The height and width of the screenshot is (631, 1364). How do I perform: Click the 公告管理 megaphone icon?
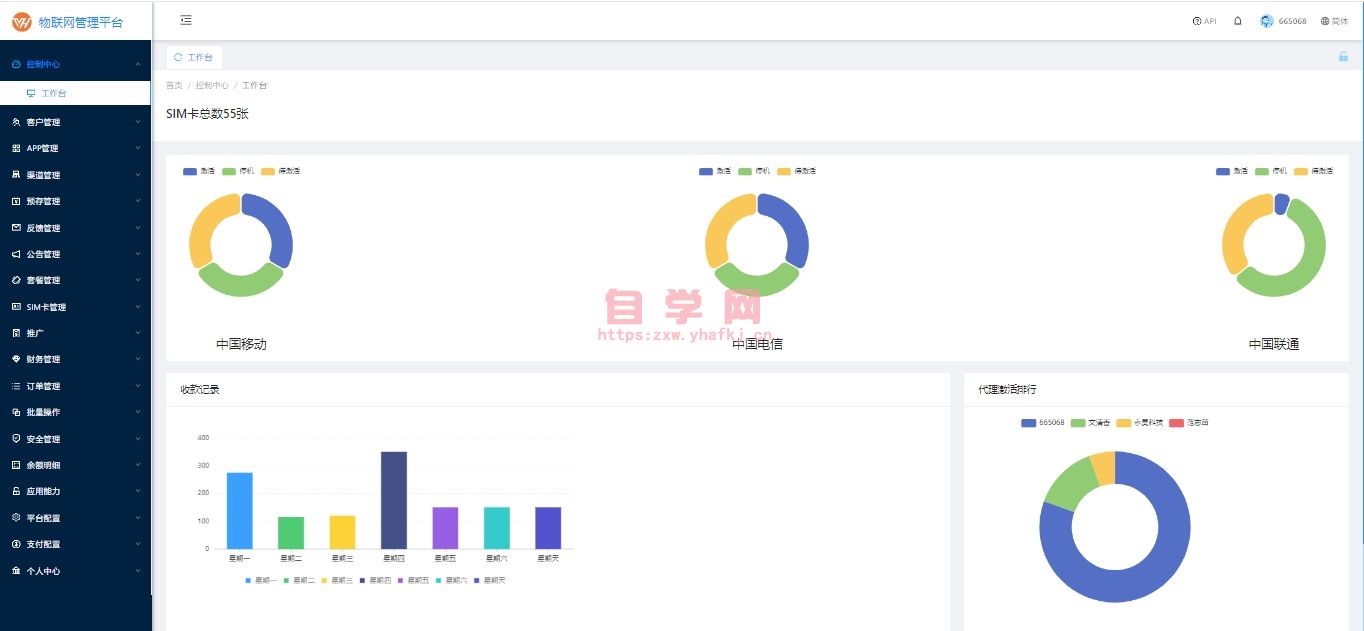[x=16, y=254]
